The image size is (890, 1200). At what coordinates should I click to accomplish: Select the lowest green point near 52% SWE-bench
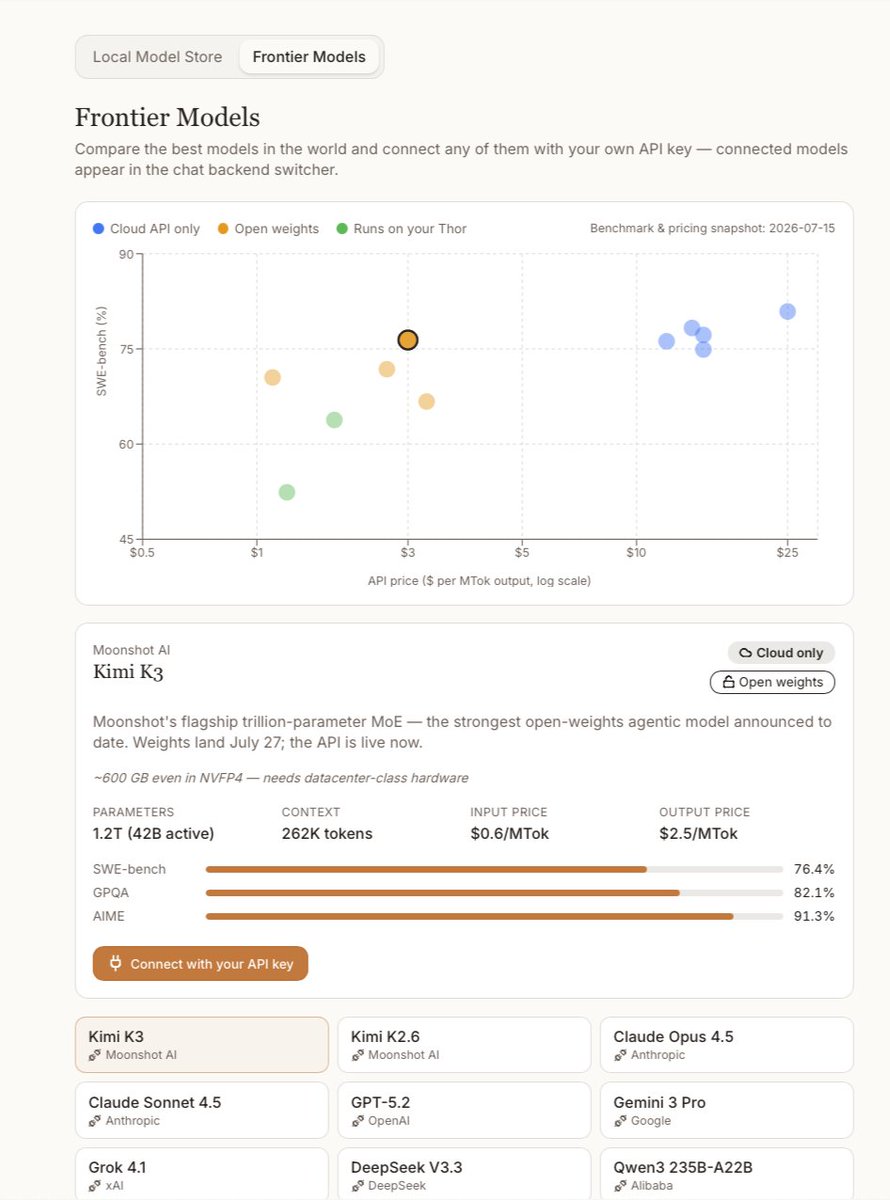point(287,492)
